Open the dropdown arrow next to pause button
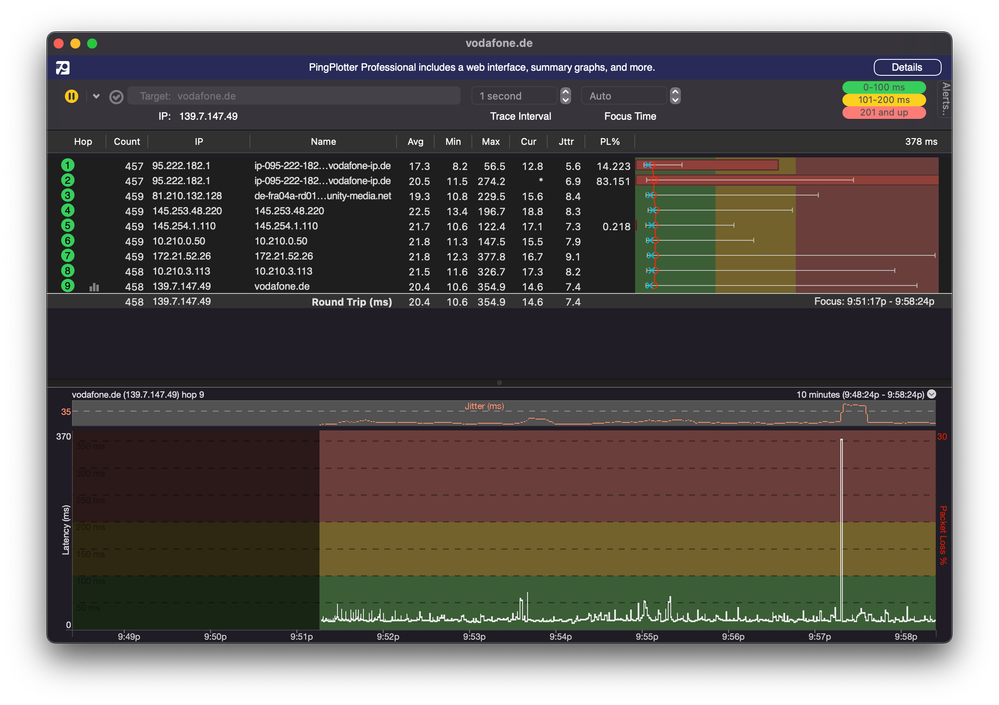 [x=96, y=97]
